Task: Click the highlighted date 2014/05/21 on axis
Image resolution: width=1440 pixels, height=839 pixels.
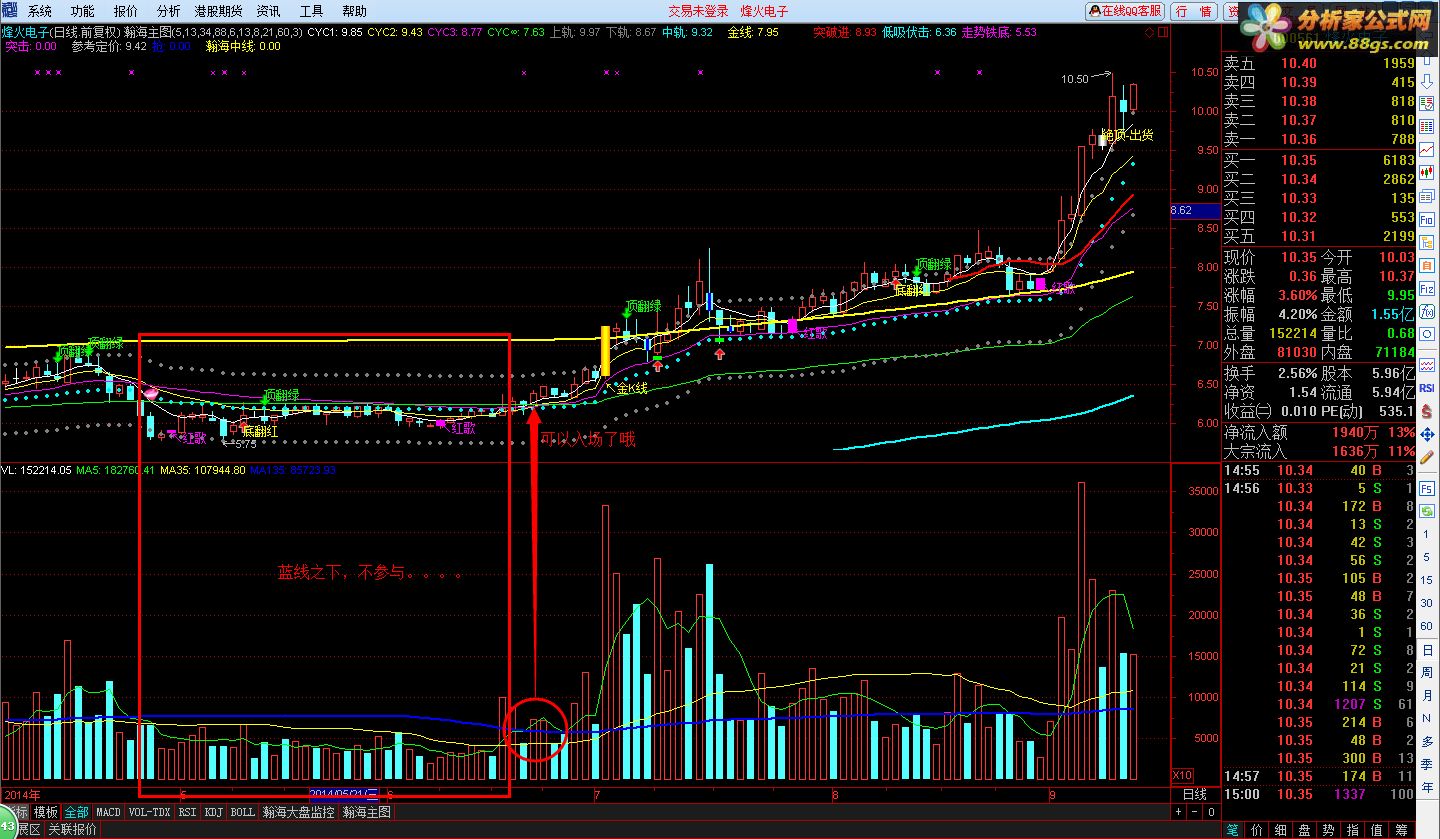Action: (x=344, y=793)
